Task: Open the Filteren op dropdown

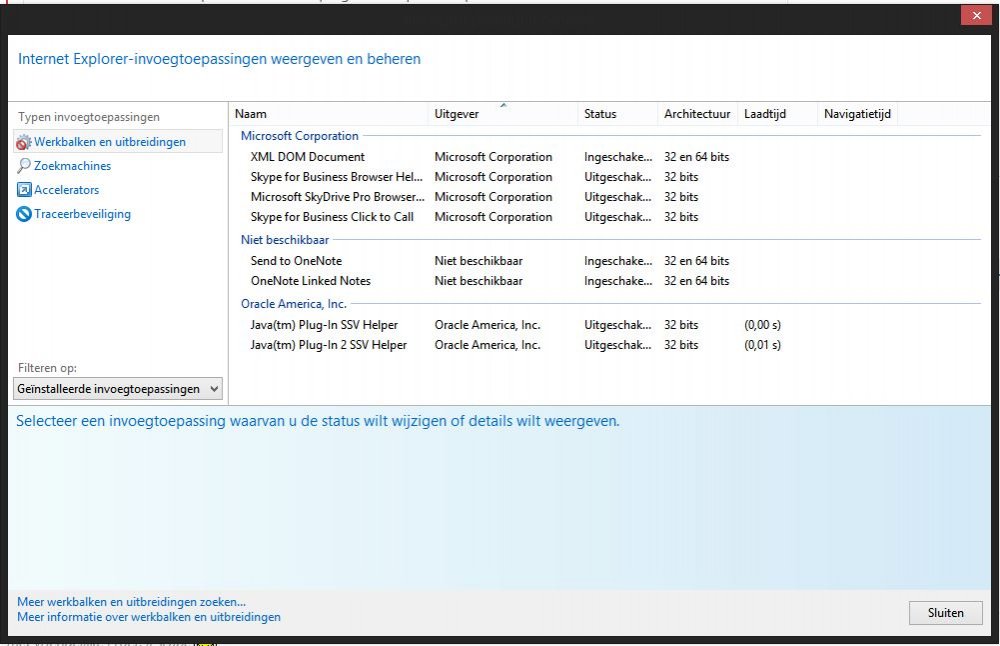Action: click(x=119, y=388)
